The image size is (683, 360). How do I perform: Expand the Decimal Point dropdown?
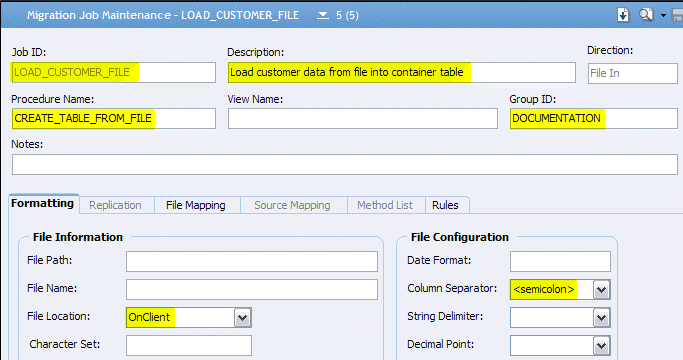pos(601,346)
